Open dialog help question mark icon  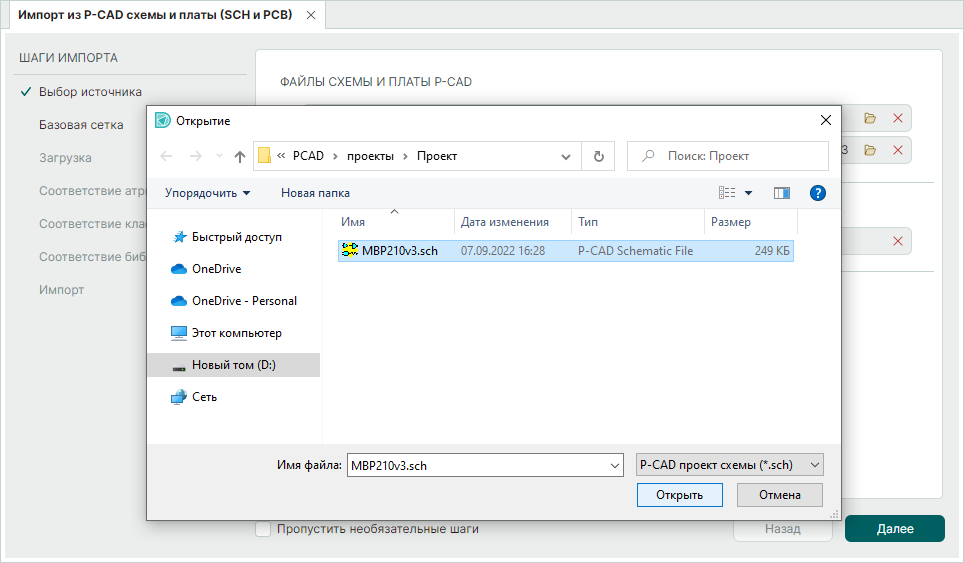[818, 193]
